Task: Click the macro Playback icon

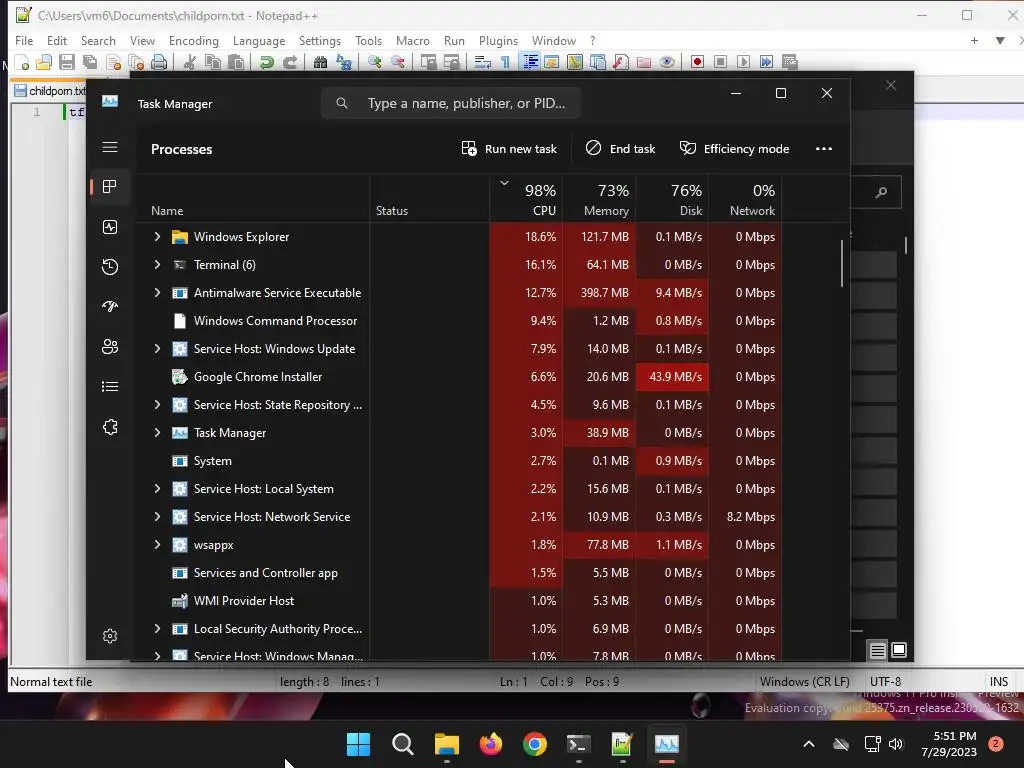Action: [x=743, y=62]
